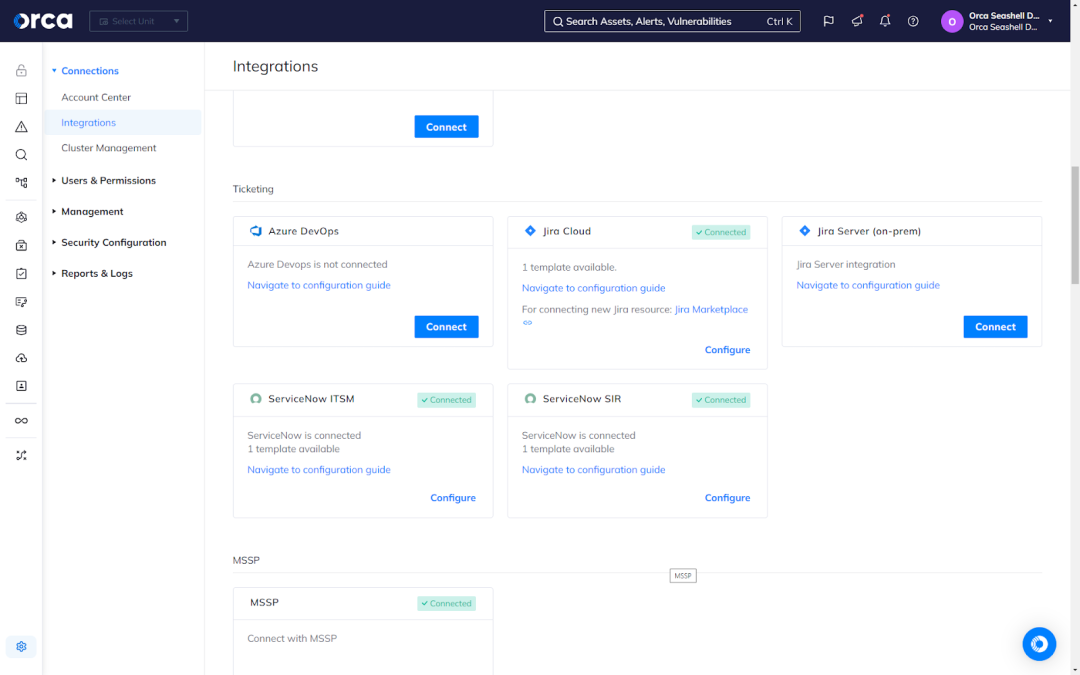Connect Azure DevOps
This screenshot has height=675, width=1080.
(446, 326)
